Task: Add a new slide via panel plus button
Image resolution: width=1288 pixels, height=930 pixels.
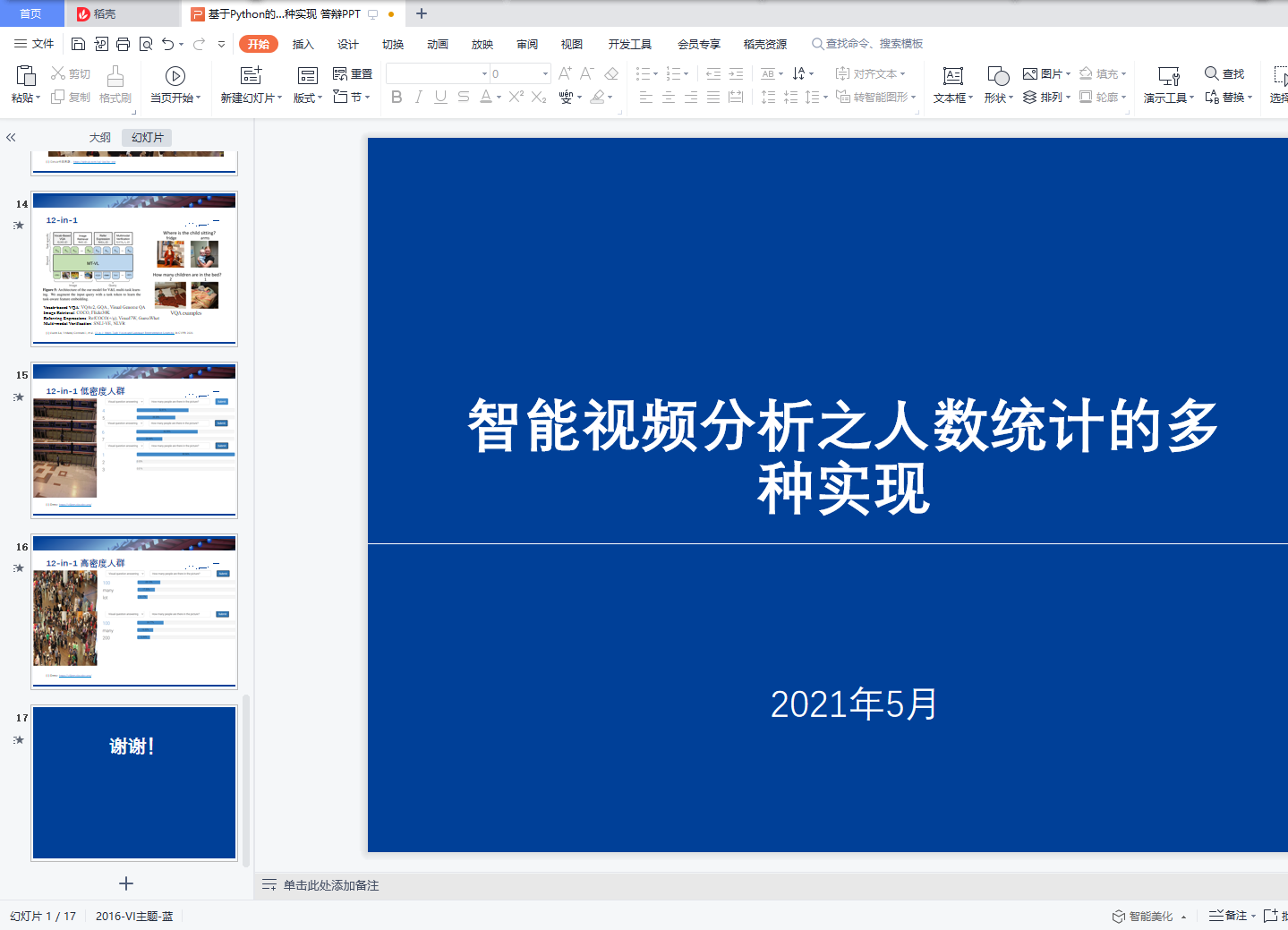Action: (126, 883)
